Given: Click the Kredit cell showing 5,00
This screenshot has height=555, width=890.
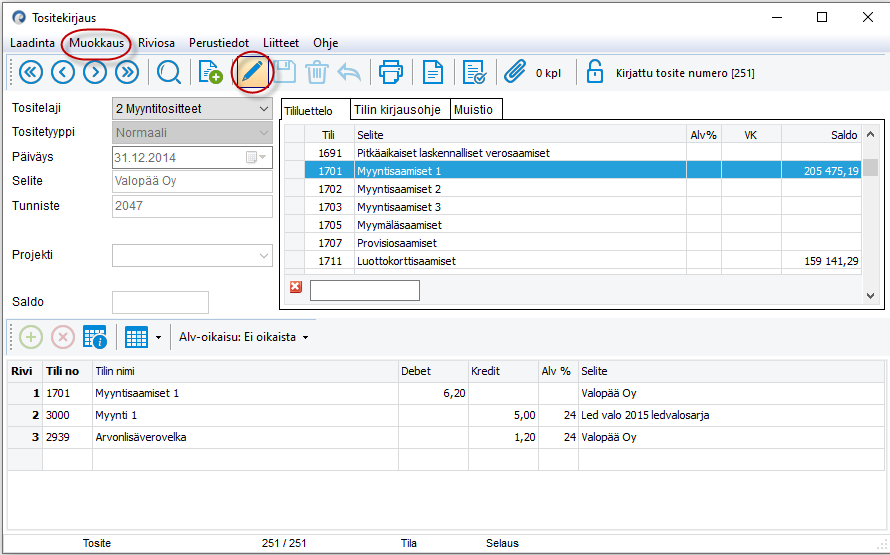Looking at the screenshot, I should (503, 415).
